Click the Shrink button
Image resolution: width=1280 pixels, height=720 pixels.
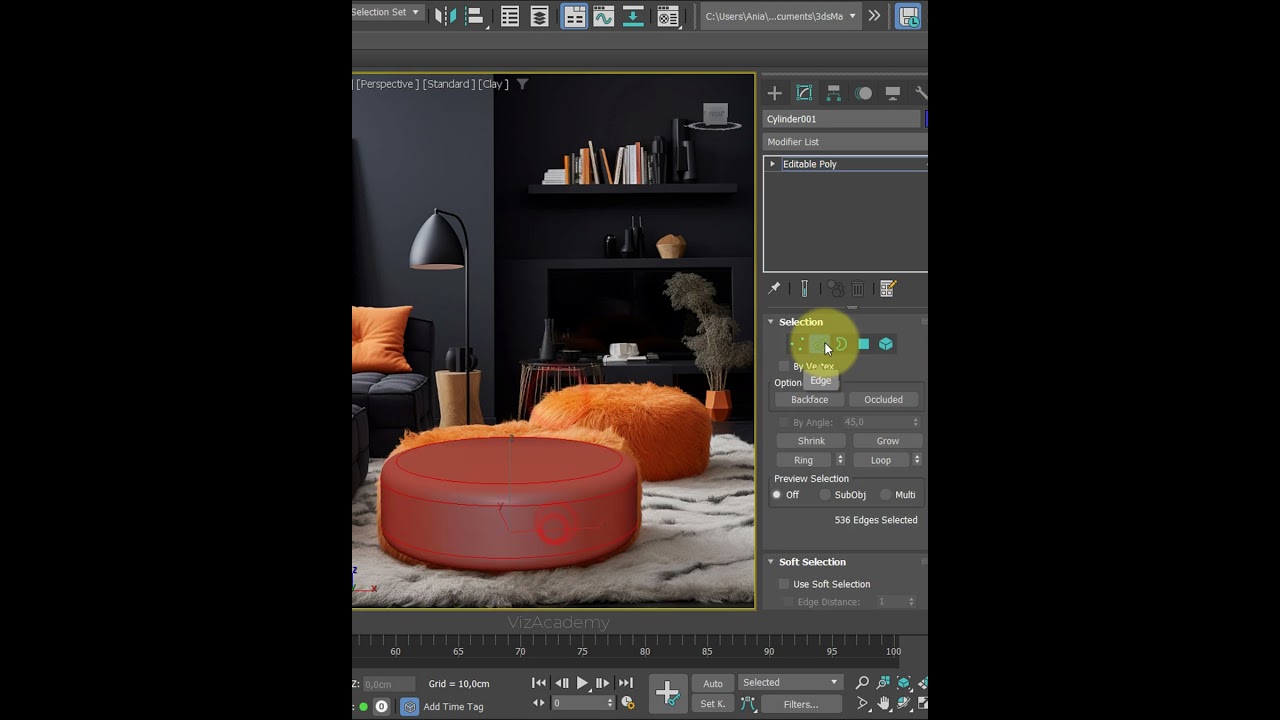[811, 441]
